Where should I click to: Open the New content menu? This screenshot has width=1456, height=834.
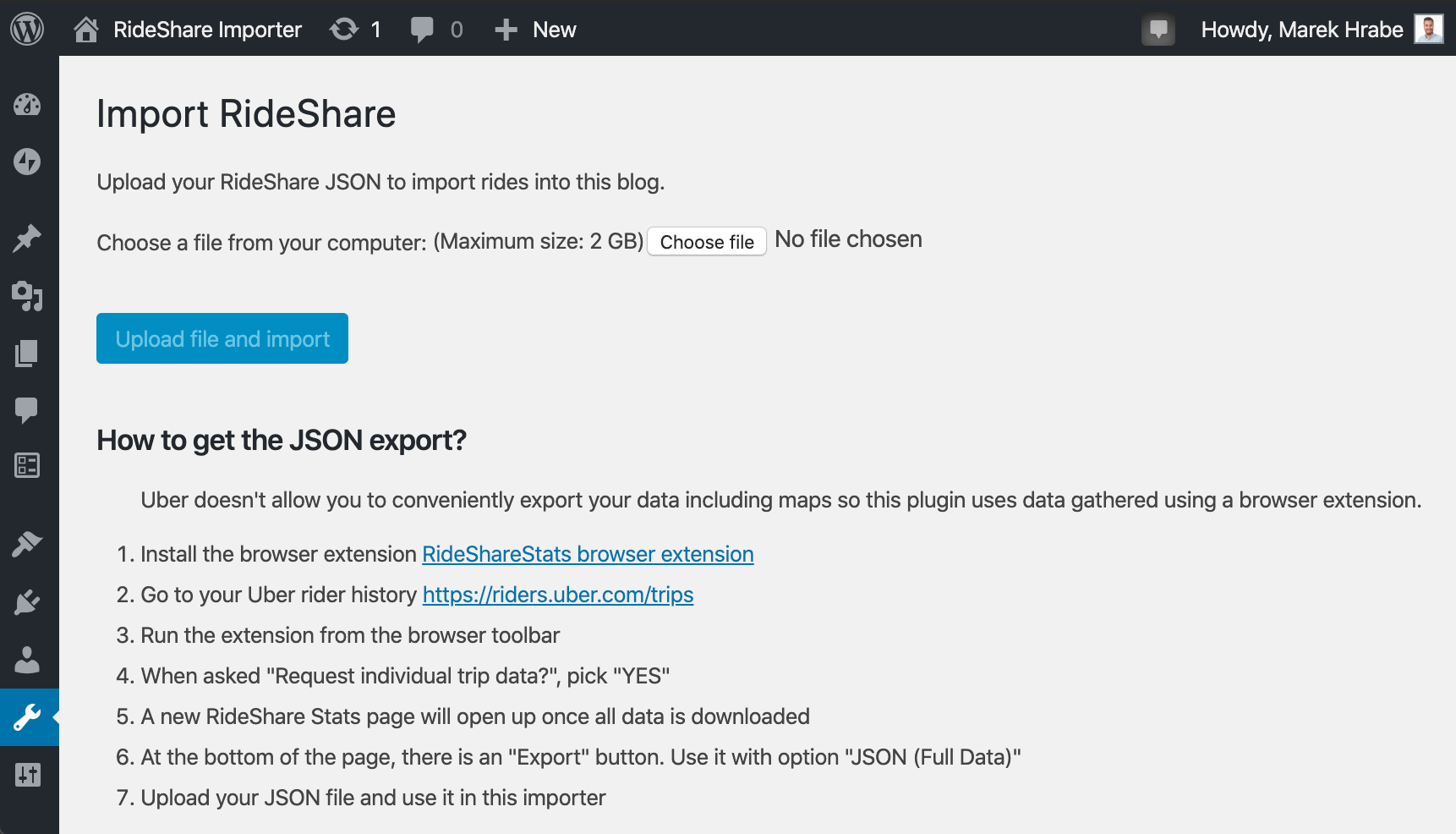(535, 30)
